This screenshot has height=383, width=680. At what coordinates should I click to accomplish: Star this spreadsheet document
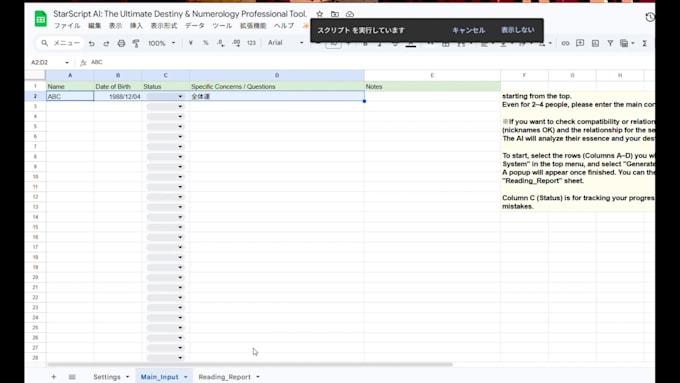tap(320, 14)
